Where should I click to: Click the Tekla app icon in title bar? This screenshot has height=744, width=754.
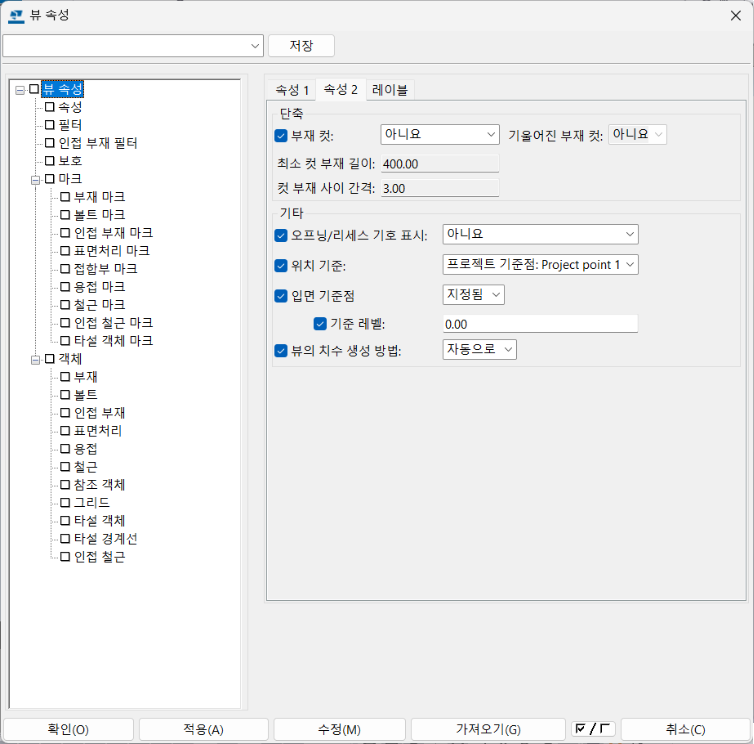point(16,15)
